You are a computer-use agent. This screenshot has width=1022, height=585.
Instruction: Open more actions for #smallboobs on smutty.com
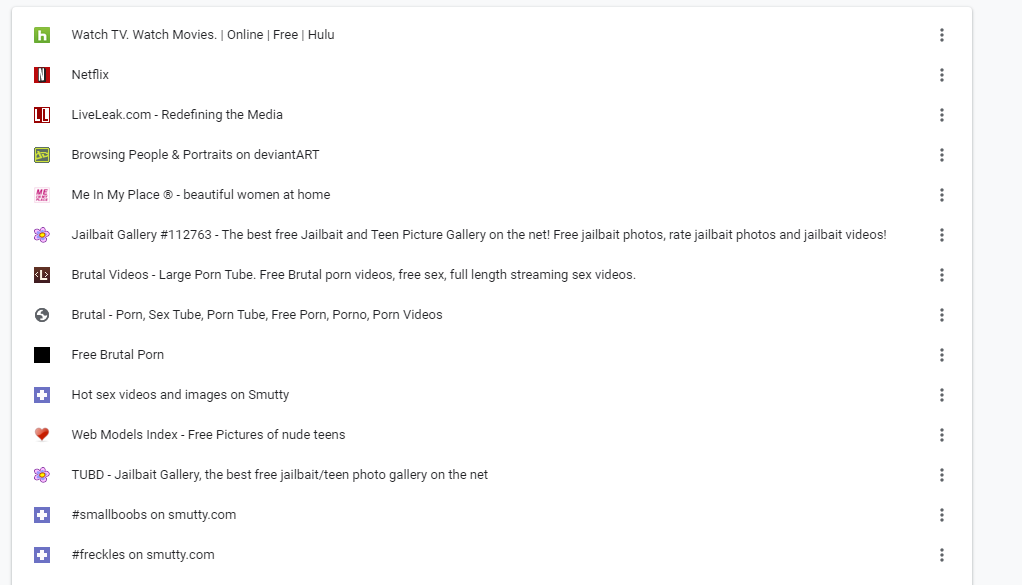tap(942, 515)
